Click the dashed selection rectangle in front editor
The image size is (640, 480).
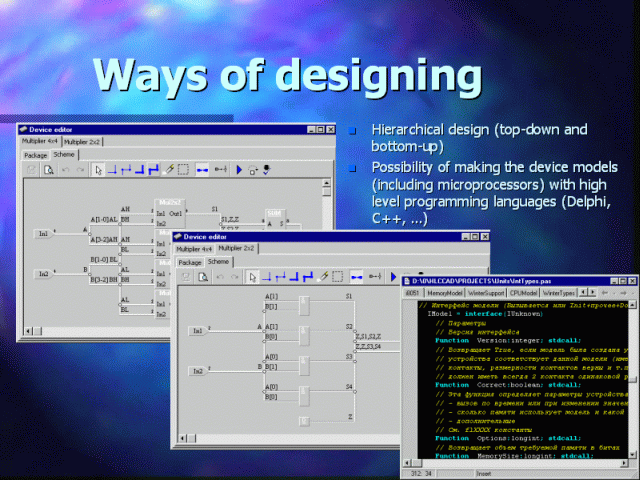338,277
